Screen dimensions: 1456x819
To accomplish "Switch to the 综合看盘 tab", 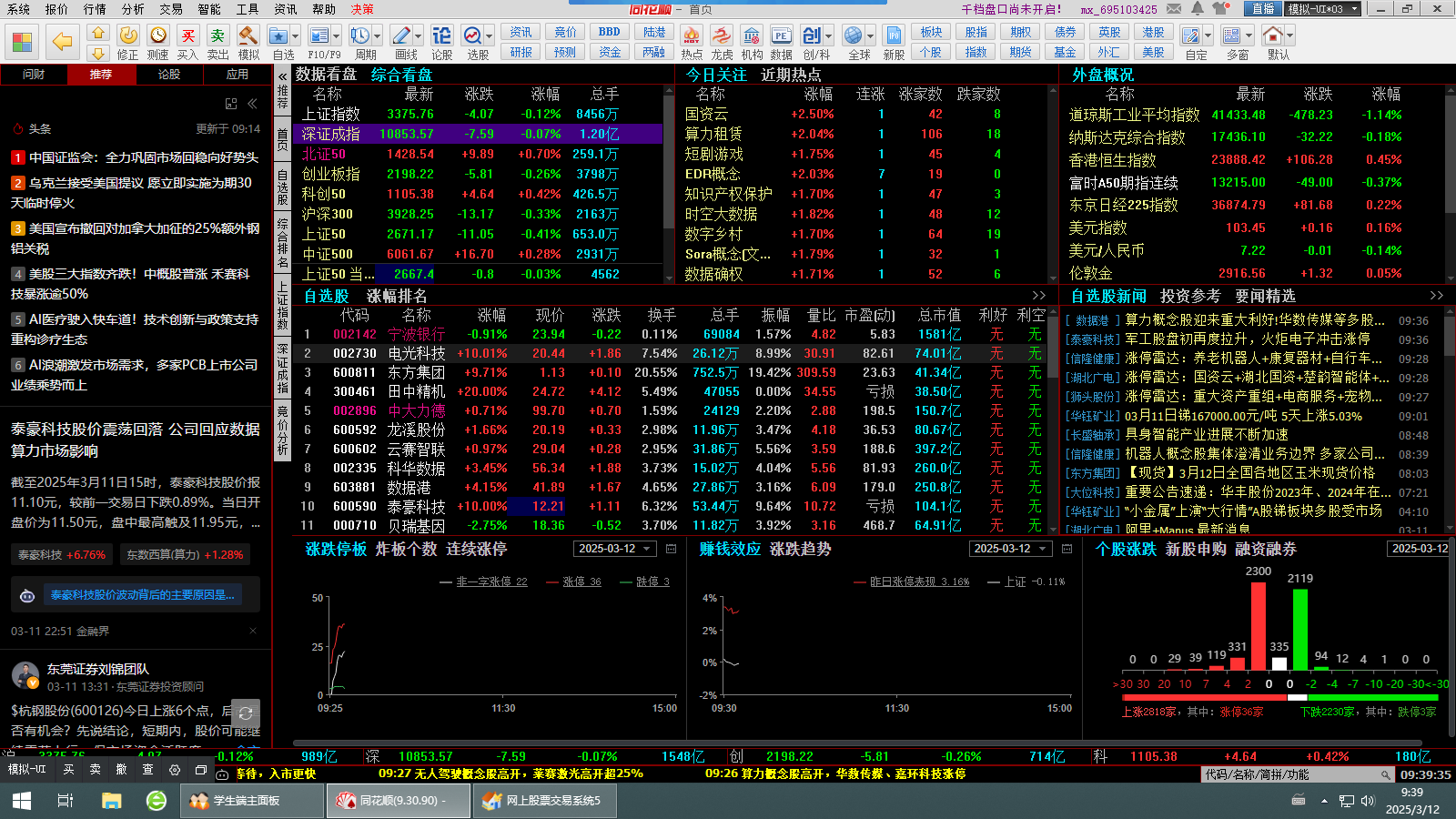I will coord(401,75).
